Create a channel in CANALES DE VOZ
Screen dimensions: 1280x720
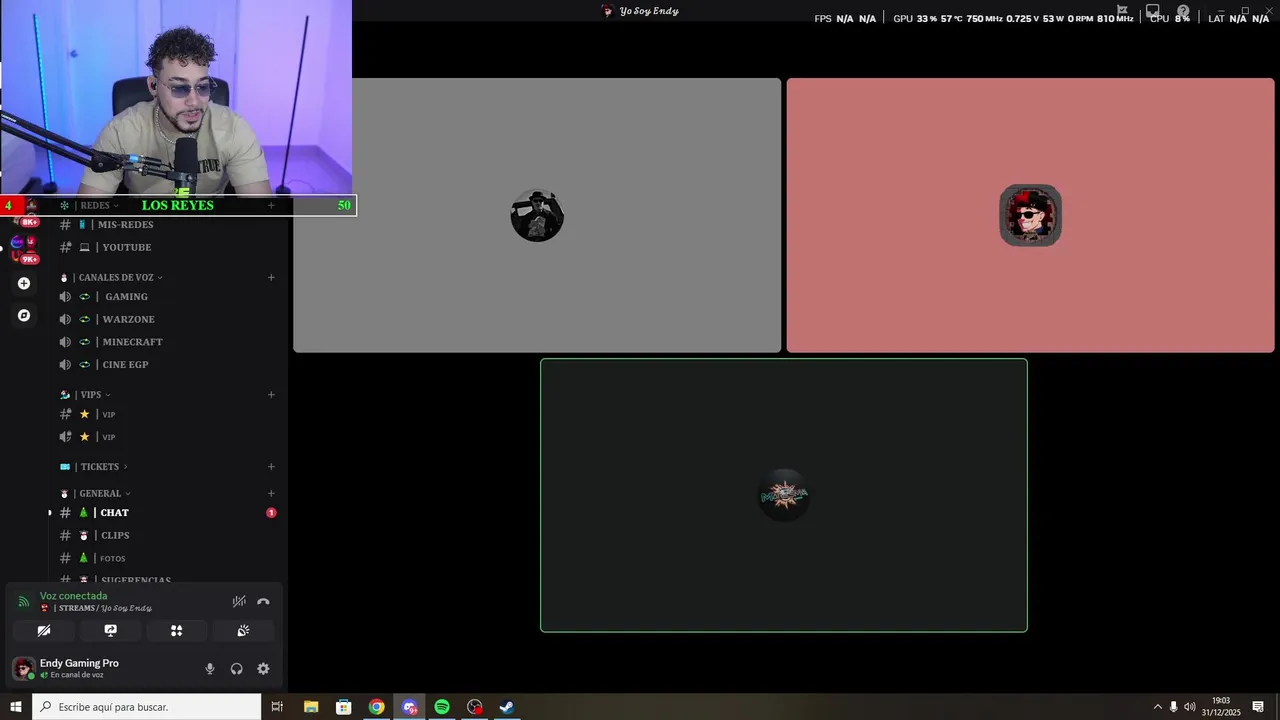[x=271, y=277]
